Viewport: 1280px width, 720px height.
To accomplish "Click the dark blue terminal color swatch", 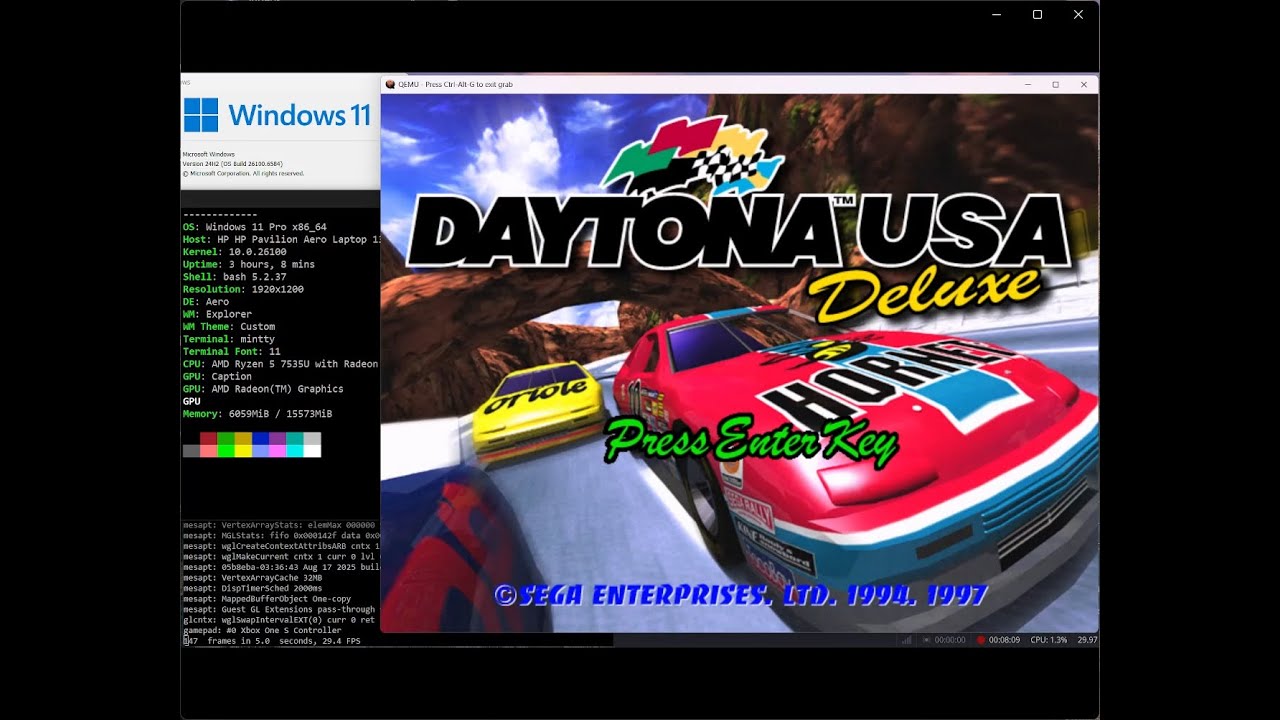I will tap(260, 438).
